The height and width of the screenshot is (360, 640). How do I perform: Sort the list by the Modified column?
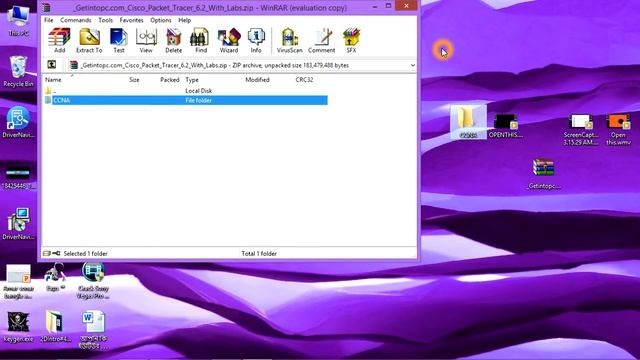point(257,80)
